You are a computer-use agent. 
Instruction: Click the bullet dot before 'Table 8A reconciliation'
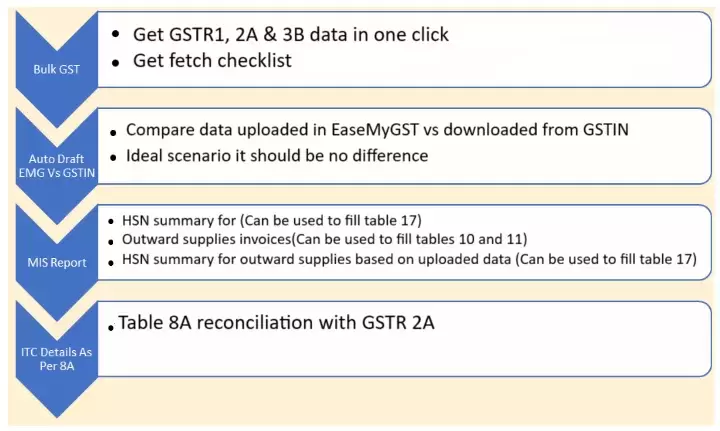point(111,326)
